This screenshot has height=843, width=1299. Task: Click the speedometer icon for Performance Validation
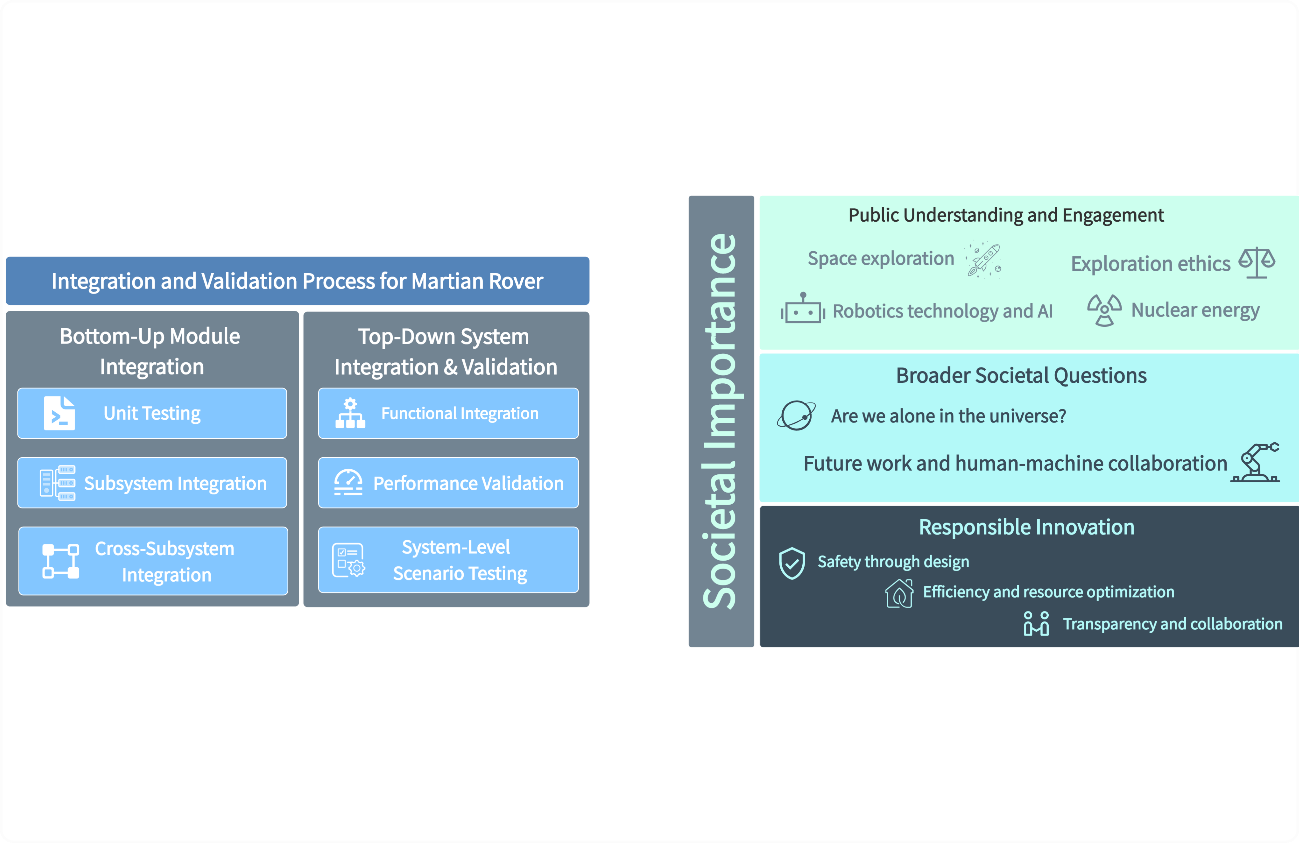pyautogui.click(x=348, y=483)
